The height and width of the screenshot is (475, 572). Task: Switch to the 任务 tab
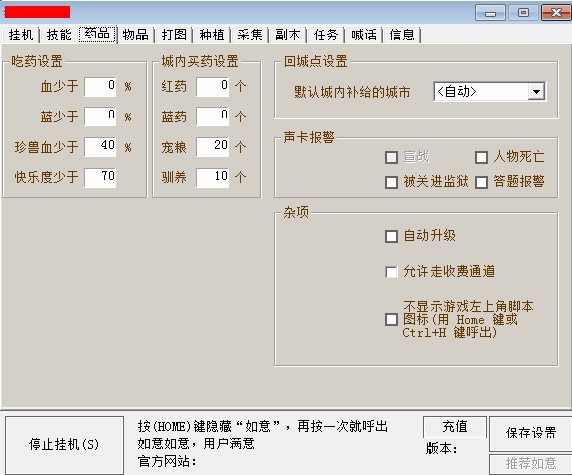[326, 35]
